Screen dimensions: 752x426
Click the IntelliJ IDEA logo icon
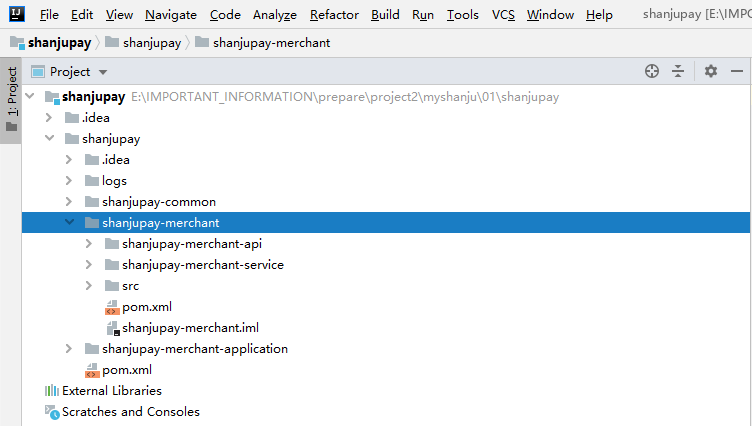17,14
